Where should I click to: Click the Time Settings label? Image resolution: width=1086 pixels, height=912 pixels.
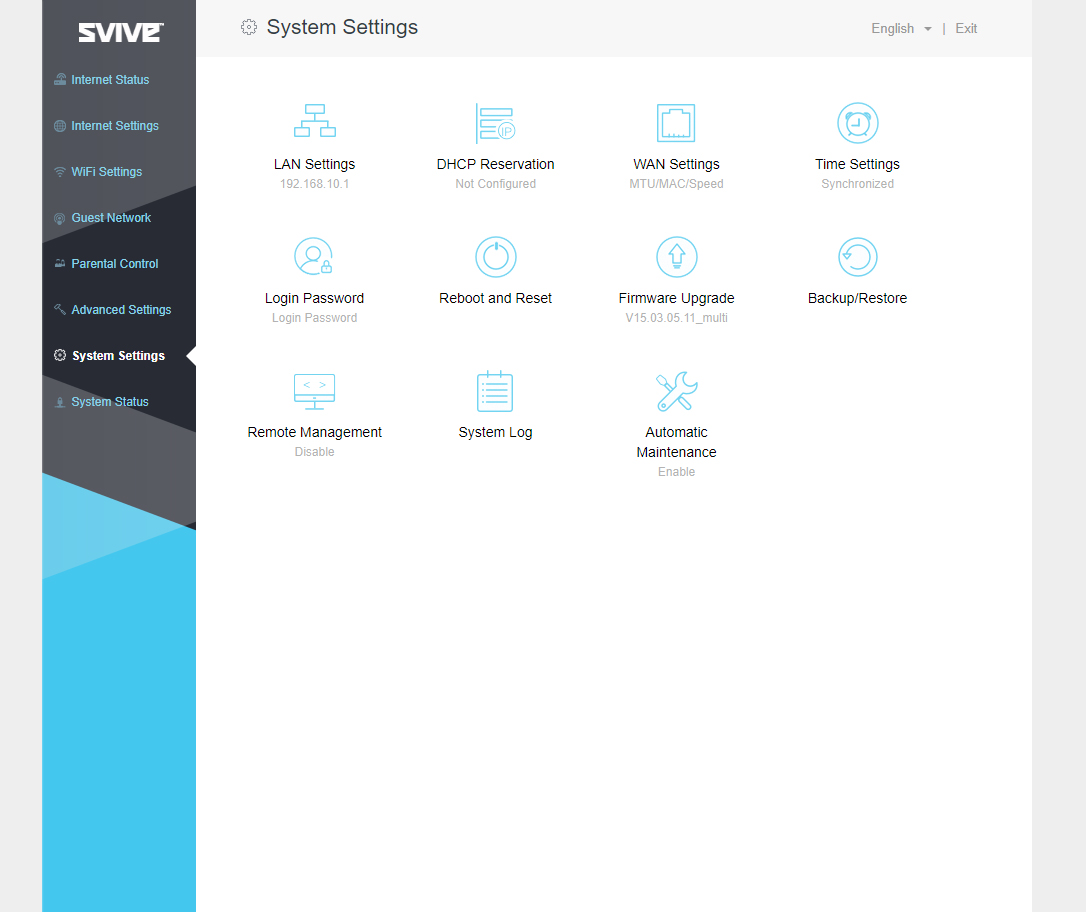click(x=857, y=164)
